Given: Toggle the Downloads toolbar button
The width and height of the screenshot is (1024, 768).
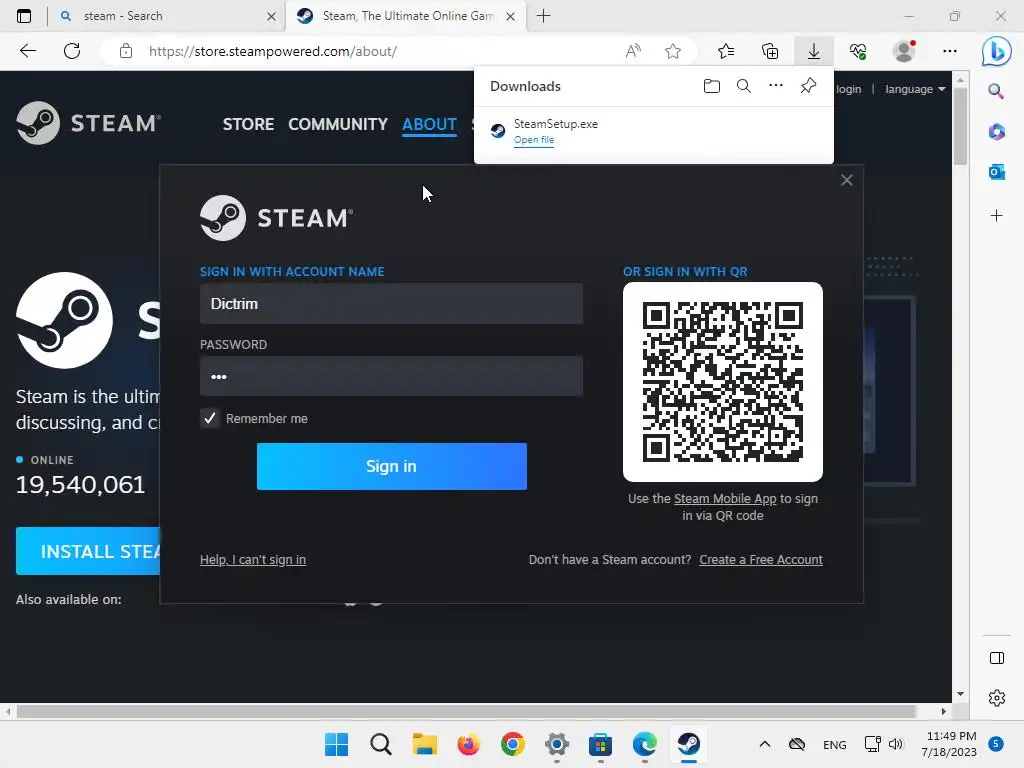Looking at the screenshot, I should [814, 51].
